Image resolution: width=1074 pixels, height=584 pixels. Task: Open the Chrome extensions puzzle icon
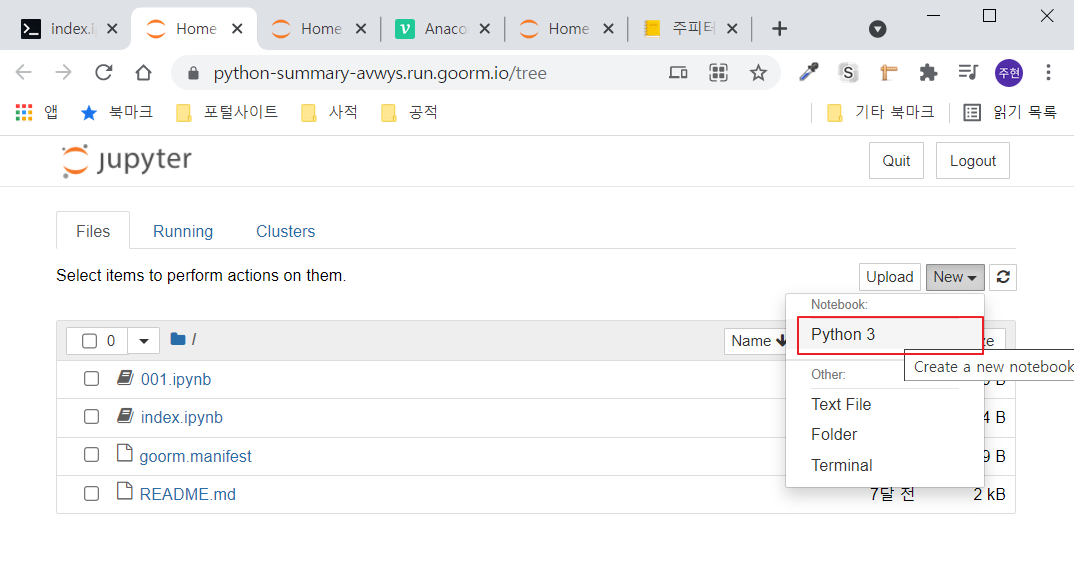coord(928,73)
